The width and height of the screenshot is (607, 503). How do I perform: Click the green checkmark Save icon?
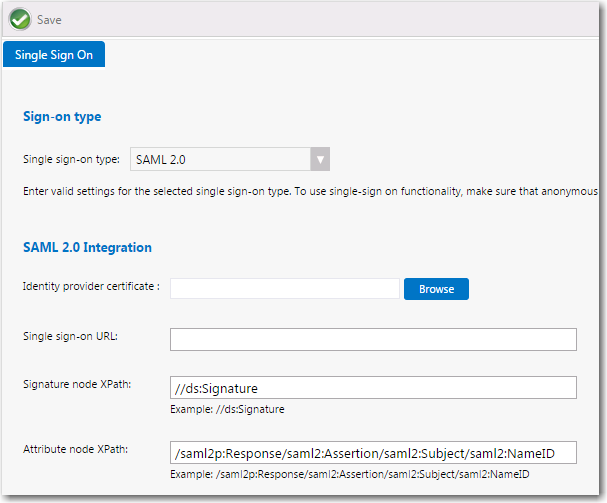(20, 19)
